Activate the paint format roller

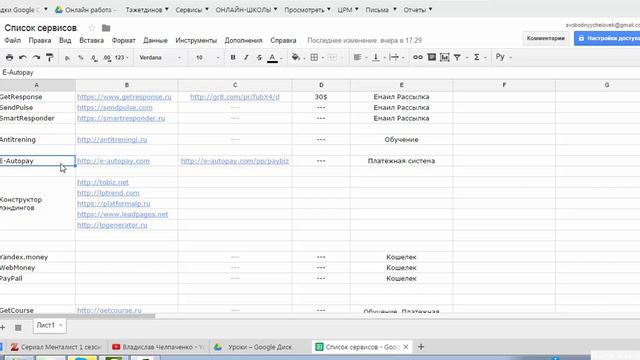pos(49,58)
